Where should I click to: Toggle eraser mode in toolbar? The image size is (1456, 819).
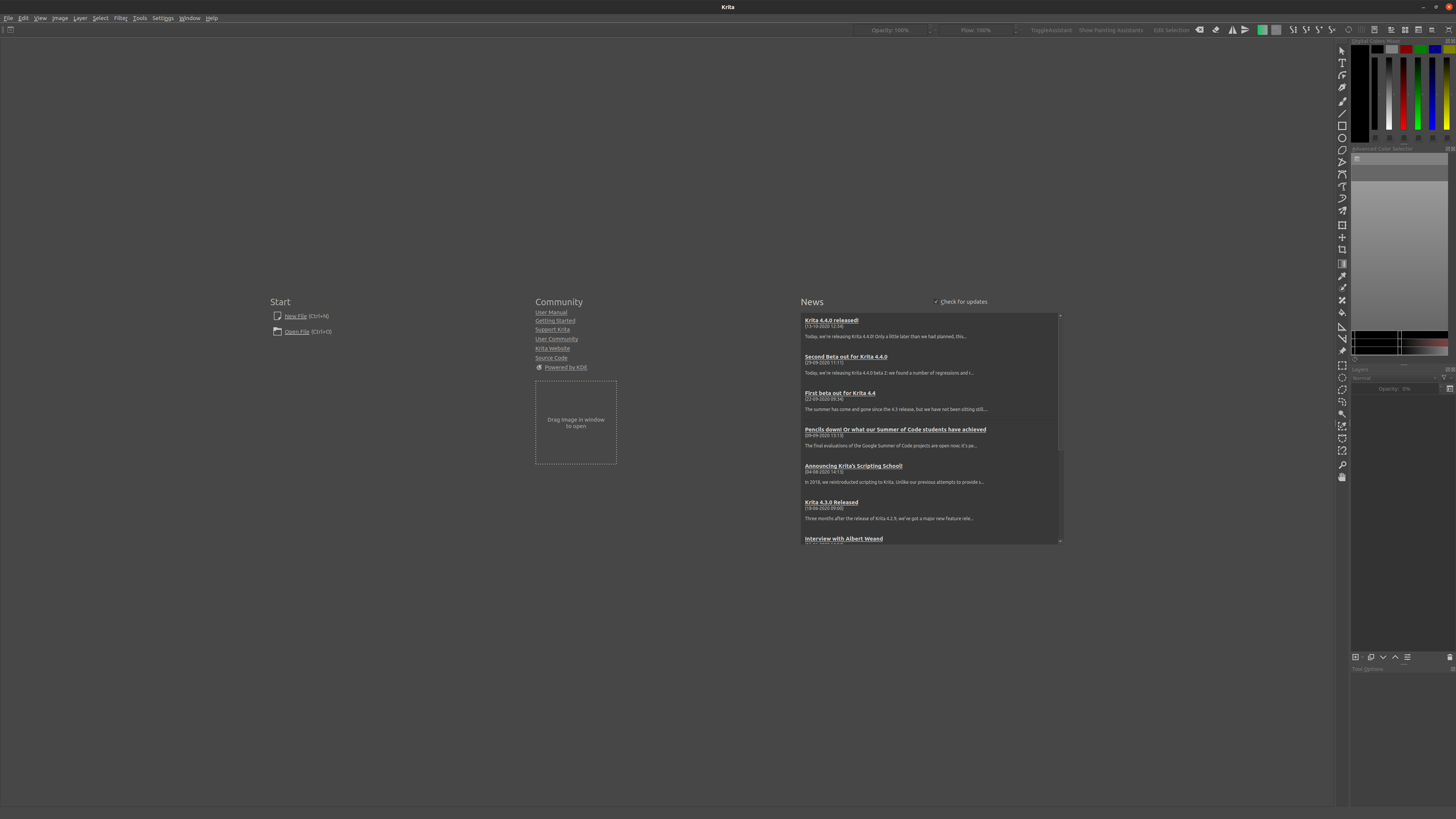pos(1216,30)
